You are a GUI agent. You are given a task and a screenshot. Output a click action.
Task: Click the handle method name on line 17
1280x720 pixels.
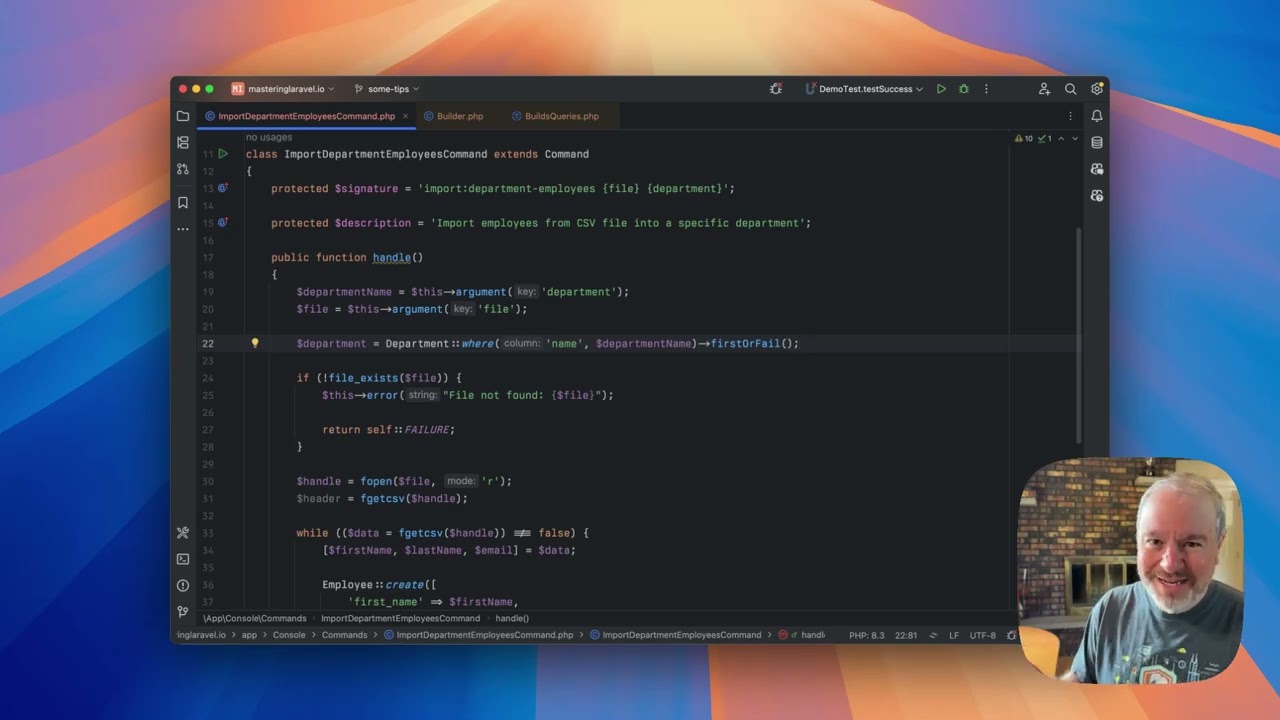[x=392, y=257]
